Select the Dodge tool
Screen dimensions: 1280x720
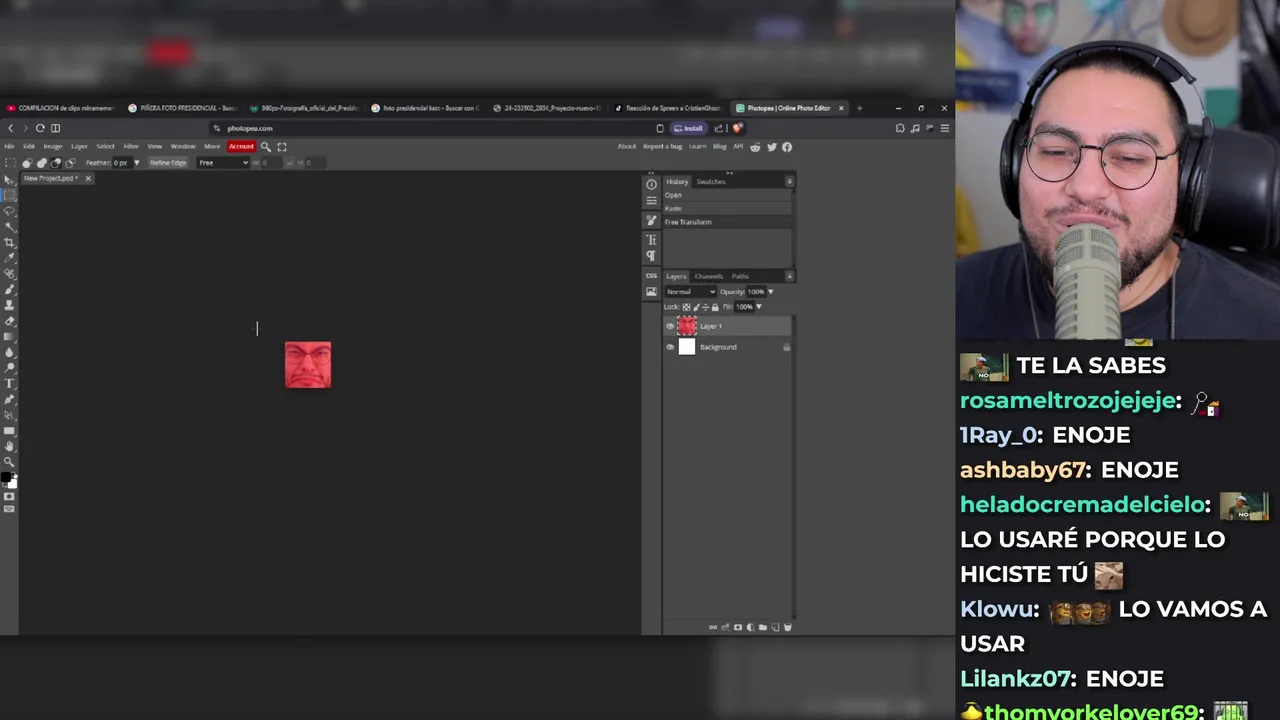tap(10, 368)
